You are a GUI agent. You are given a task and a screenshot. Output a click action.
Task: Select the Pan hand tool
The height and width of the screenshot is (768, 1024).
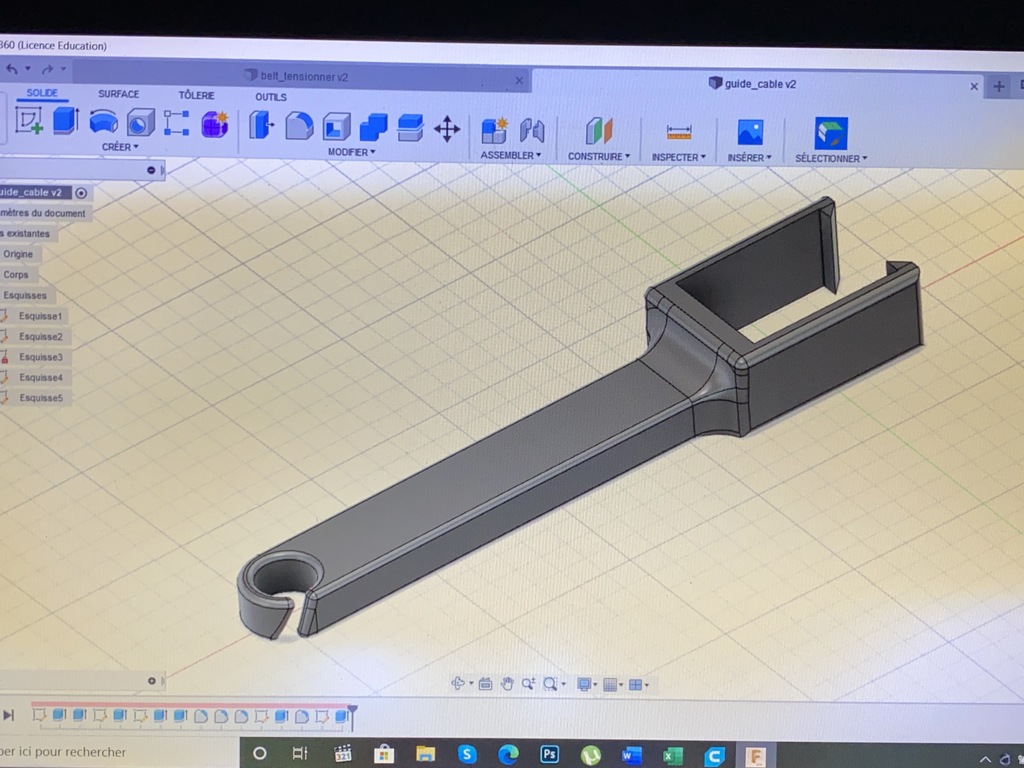(507, 684)
